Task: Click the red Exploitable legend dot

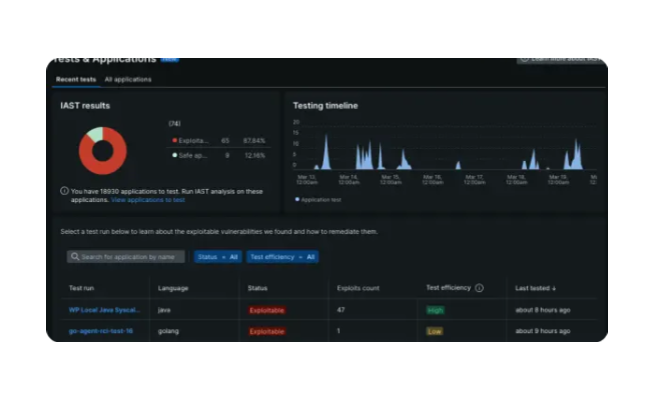Action: (174, 141)
